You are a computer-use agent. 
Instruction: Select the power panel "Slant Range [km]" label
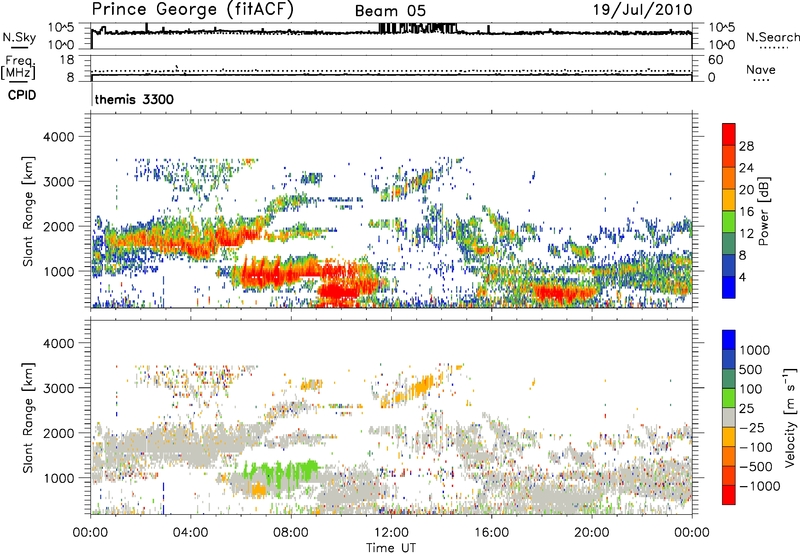[x=28, y=211]
